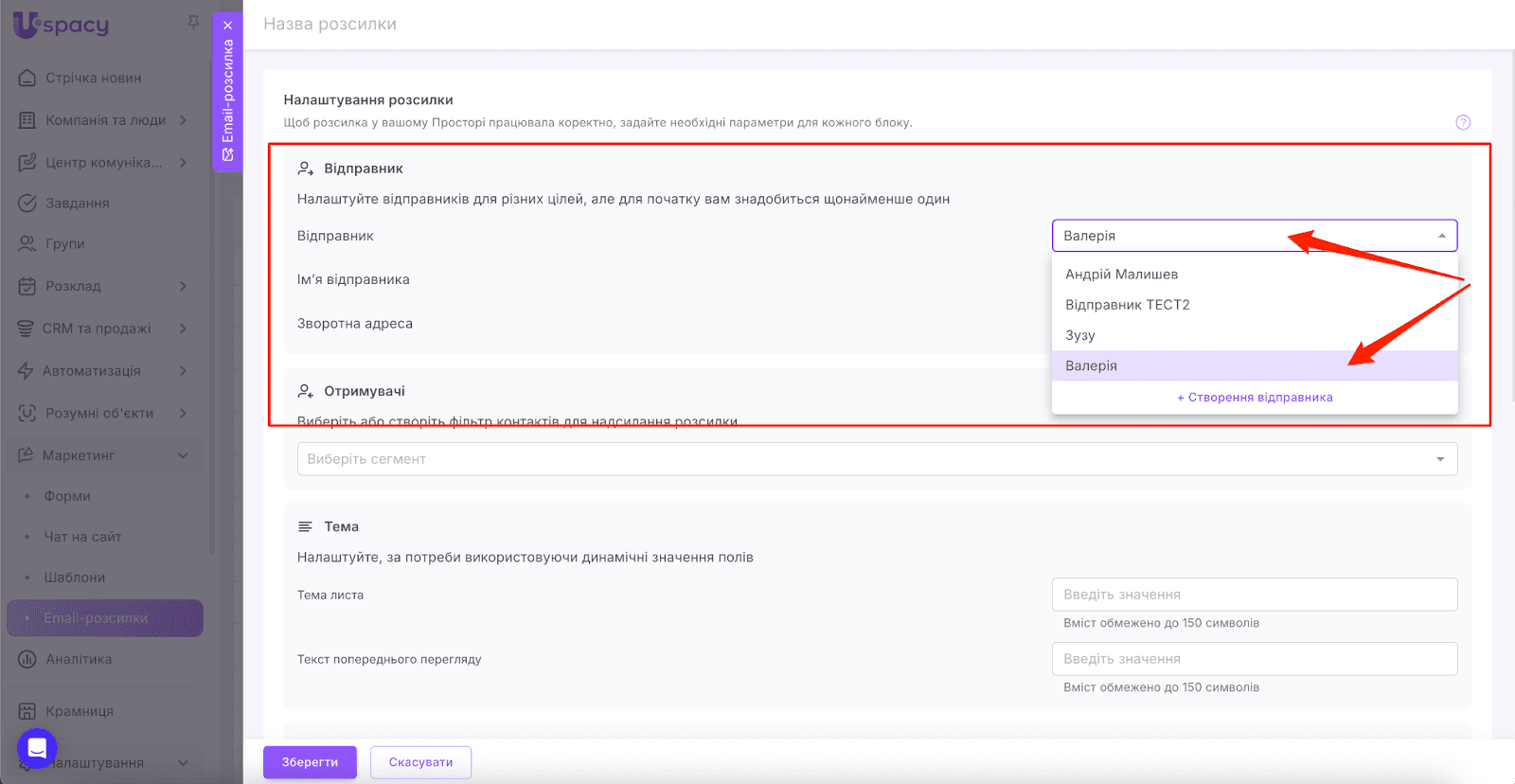Image resolution: width=1515 pixels, height=784 pixels.
Task: Click the Стрічка новин home icon
Action: [x=27, y=78]
